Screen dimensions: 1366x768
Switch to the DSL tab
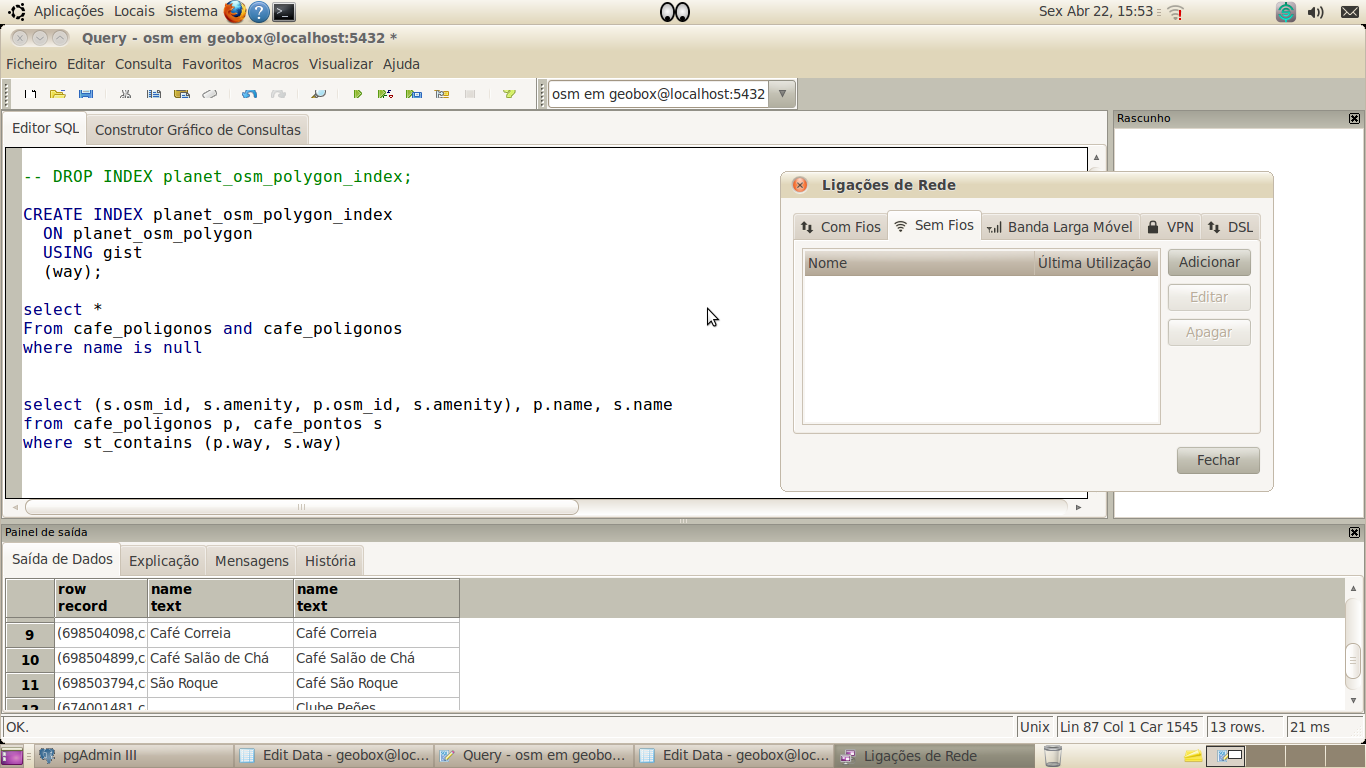[x=1230, y=227]
